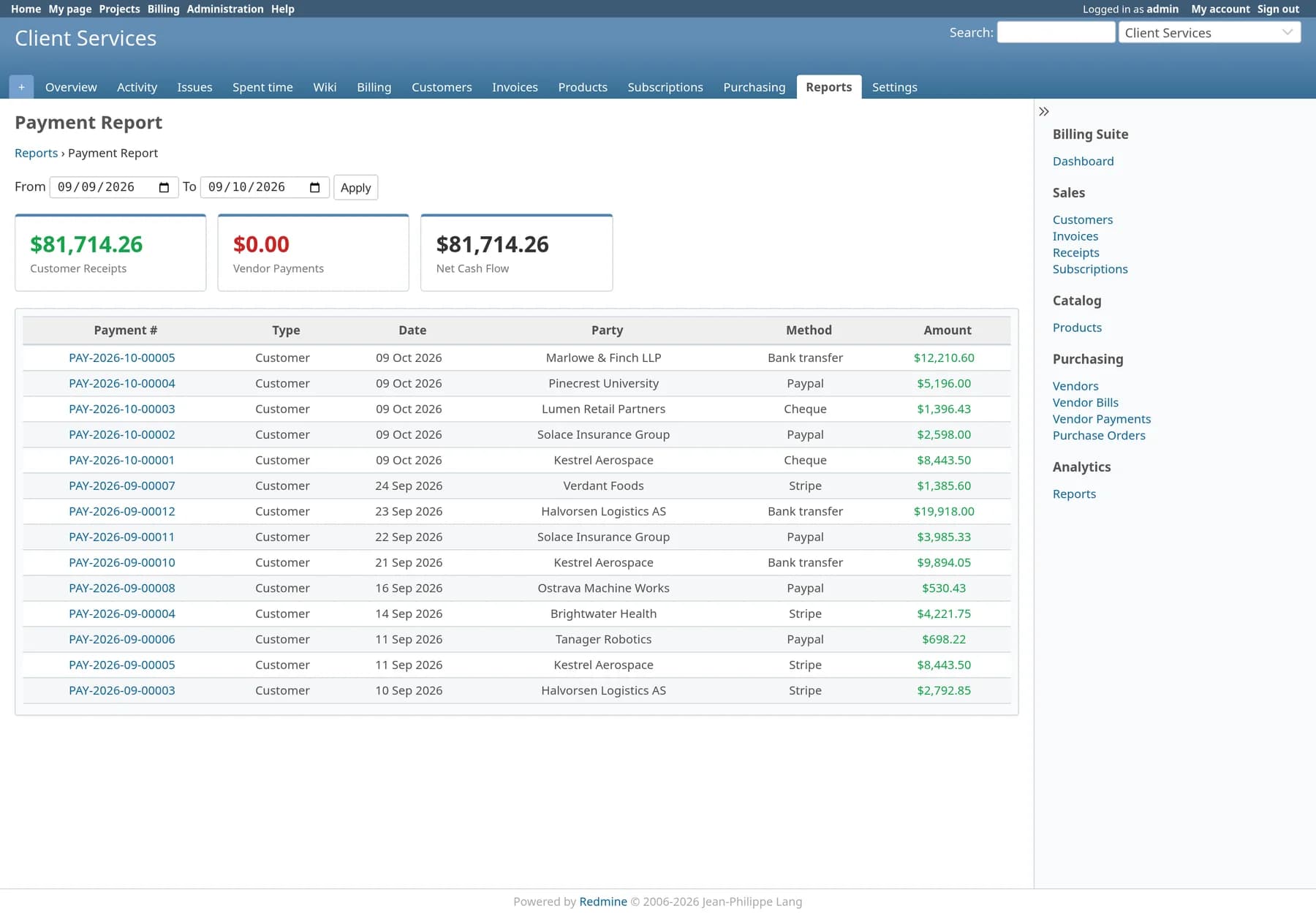Open Products in the sidebar Catalog section

1077,328
